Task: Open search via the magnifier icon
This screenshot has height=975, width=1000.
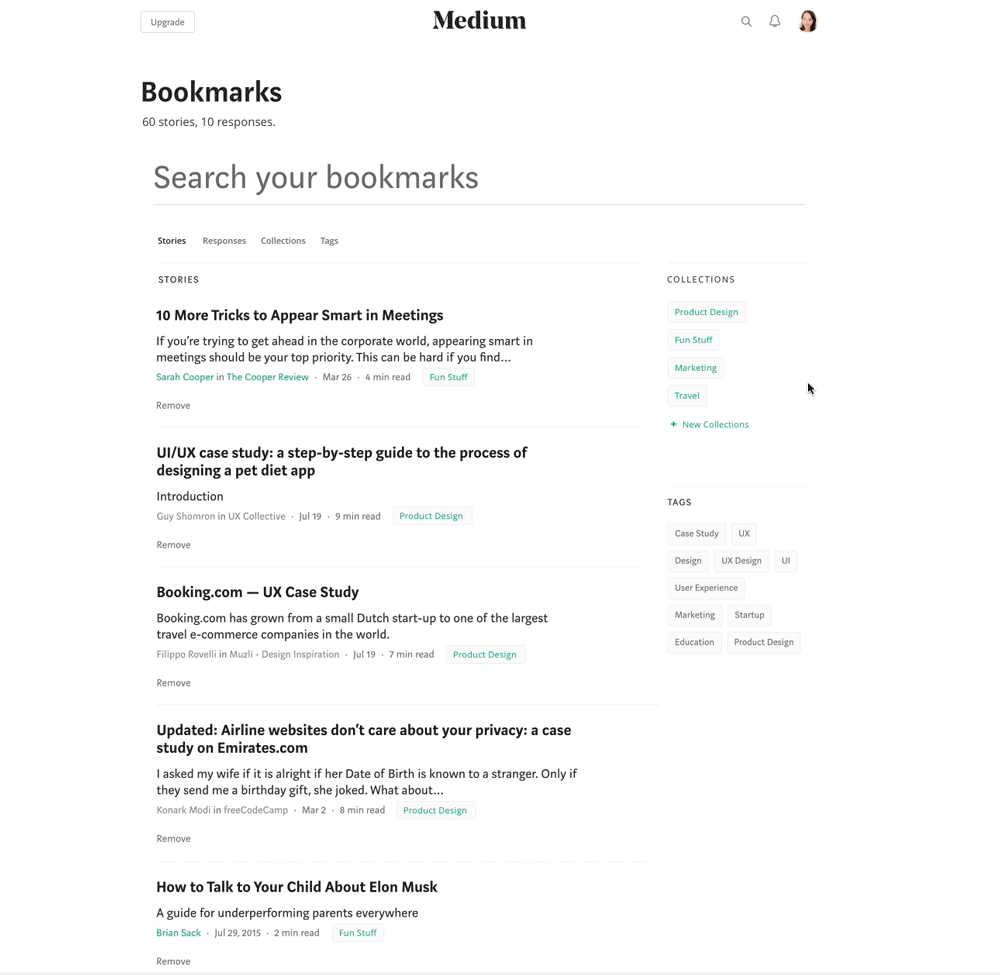Action: [x=746, y=21]
